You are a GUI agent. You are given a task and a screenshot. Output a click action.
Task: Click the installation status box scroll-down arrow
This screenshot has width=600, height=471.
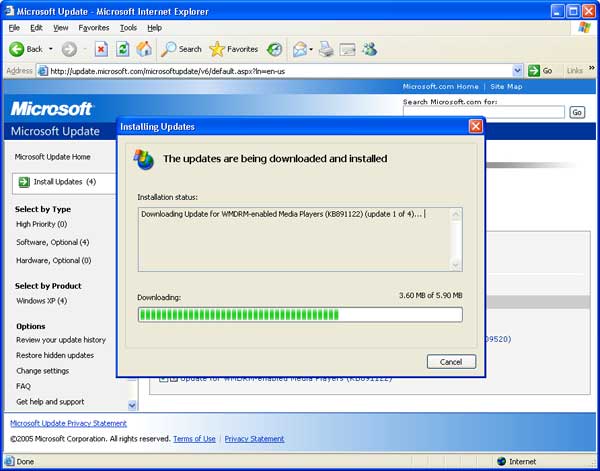(x=456, y=264)
